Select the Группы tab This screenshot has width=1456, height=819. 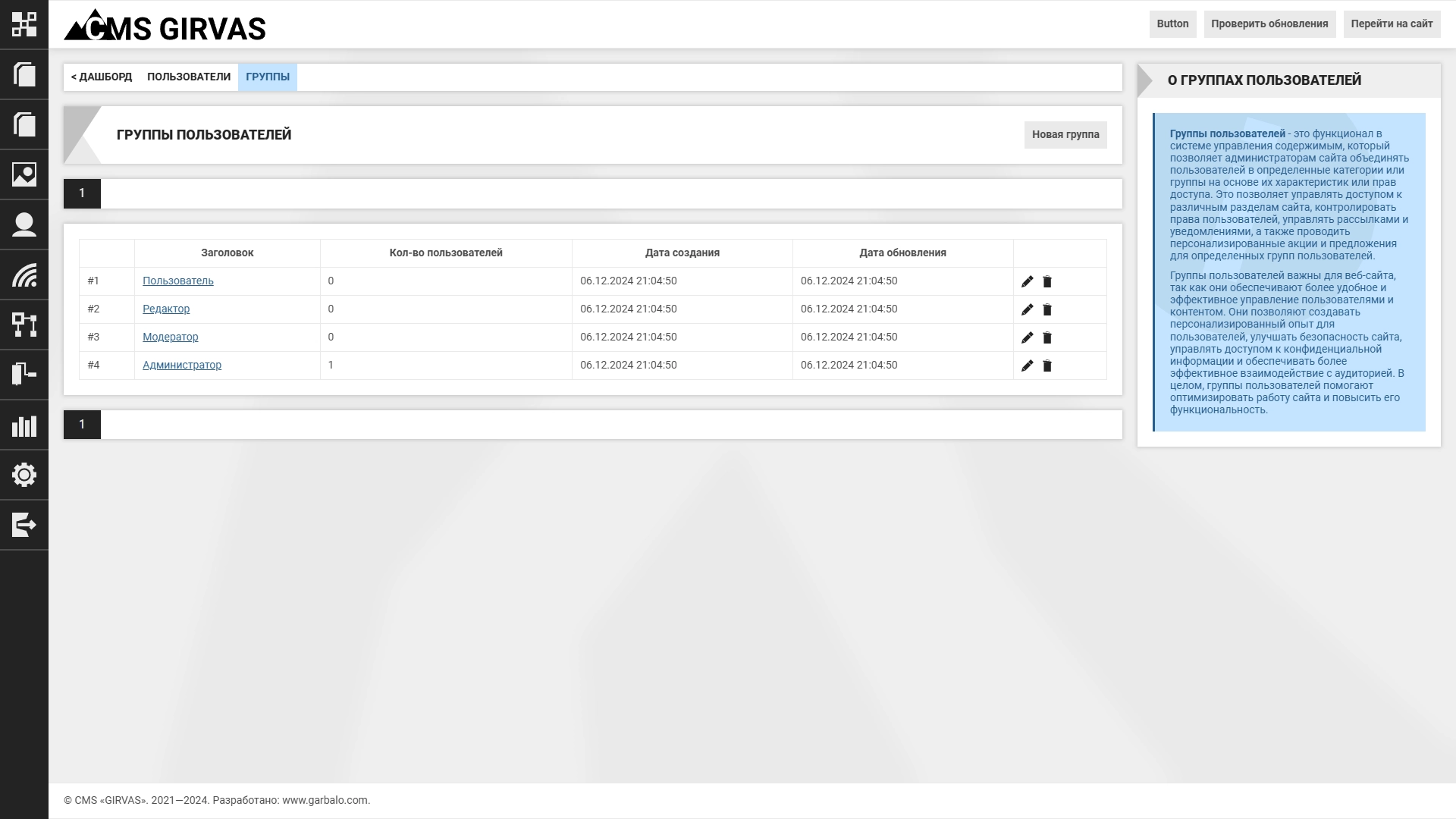pos(268,77)
